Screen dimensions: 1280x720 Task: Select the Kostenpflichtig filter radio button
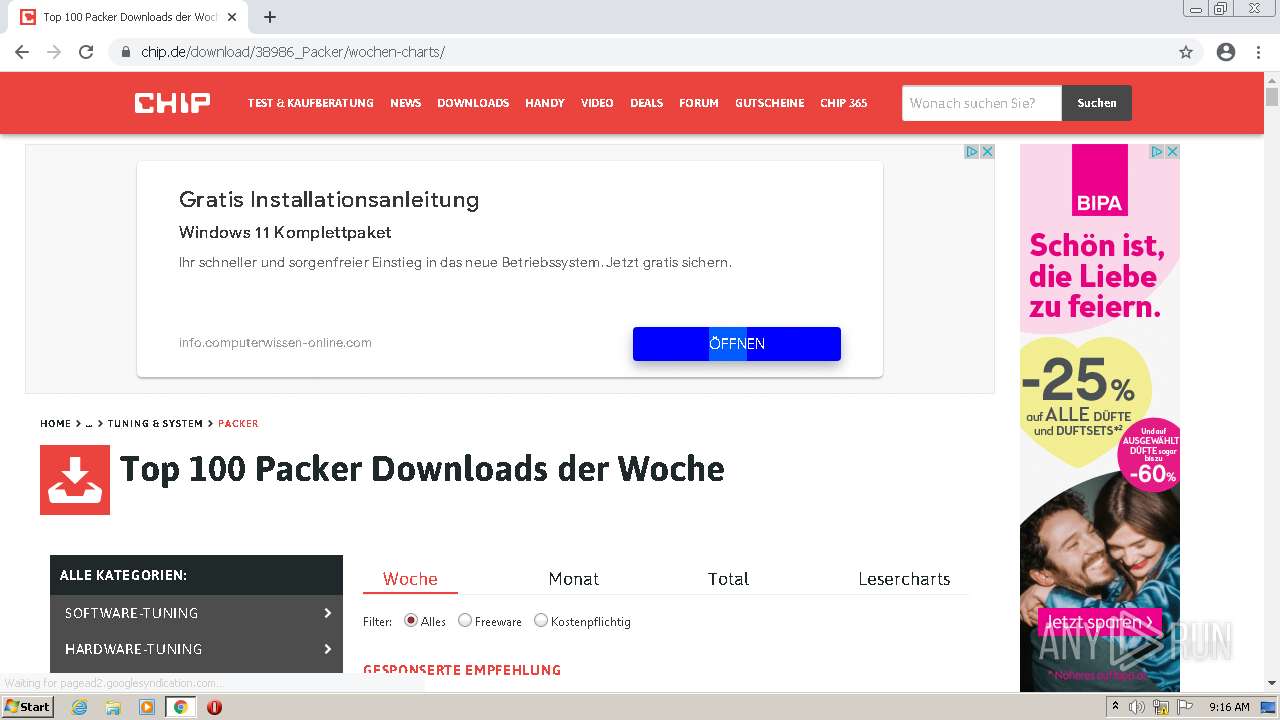coord(541,620)
